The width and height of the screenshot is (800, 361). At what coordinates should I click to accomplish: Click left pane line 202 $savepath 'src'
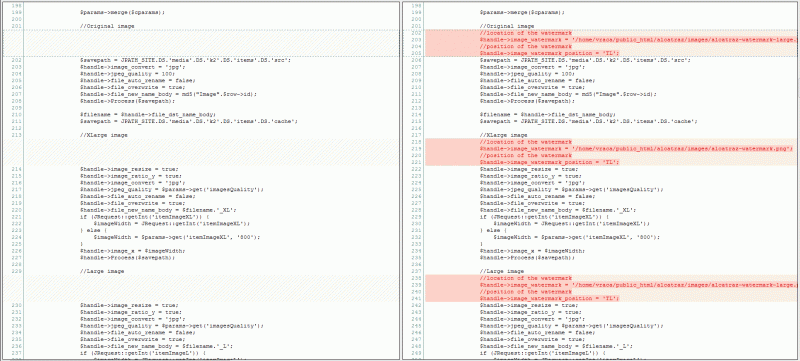185,60
